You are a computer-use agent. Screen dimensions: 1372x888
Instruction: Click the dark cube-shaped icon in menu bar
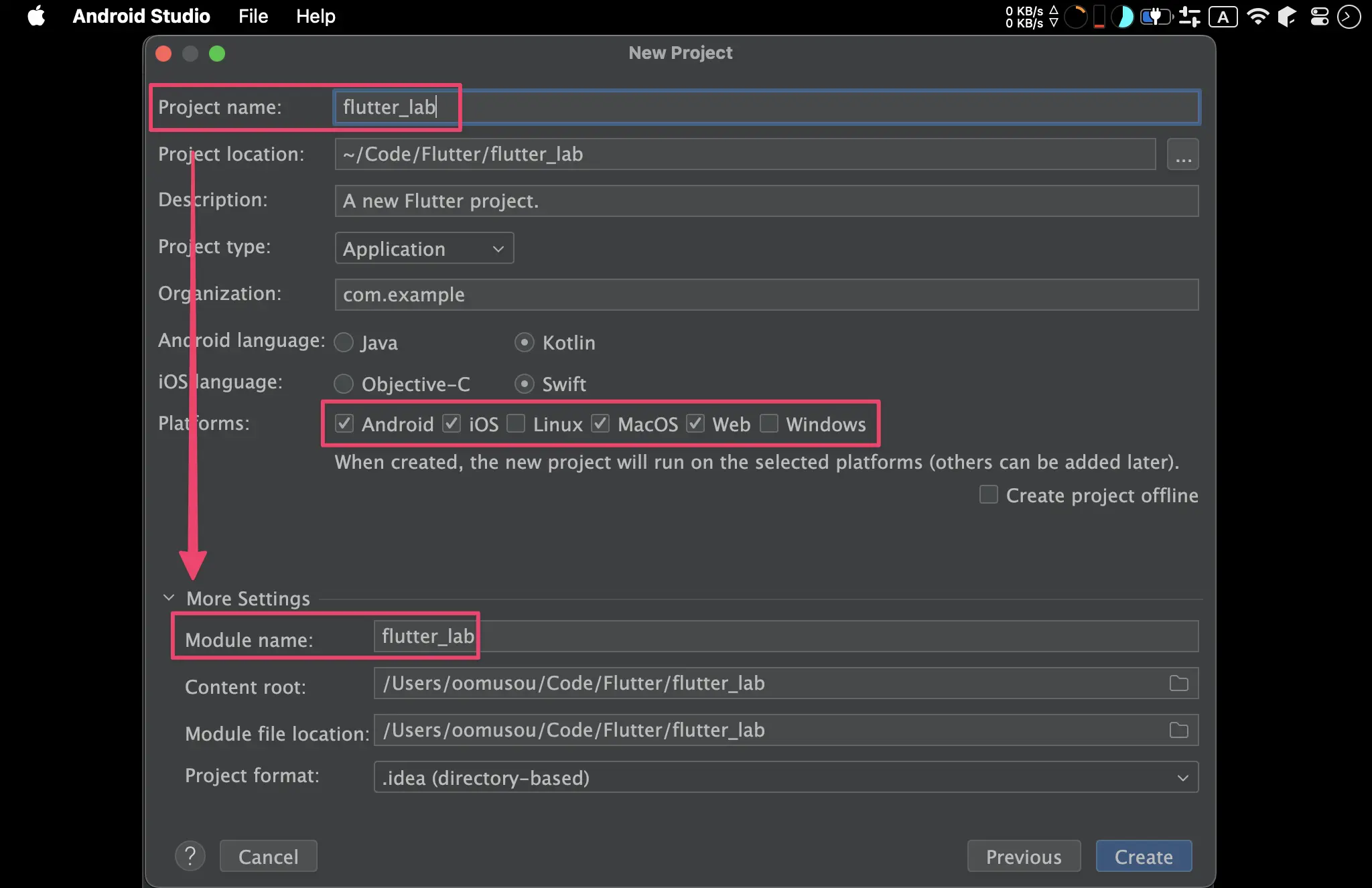pos(1287,17)
